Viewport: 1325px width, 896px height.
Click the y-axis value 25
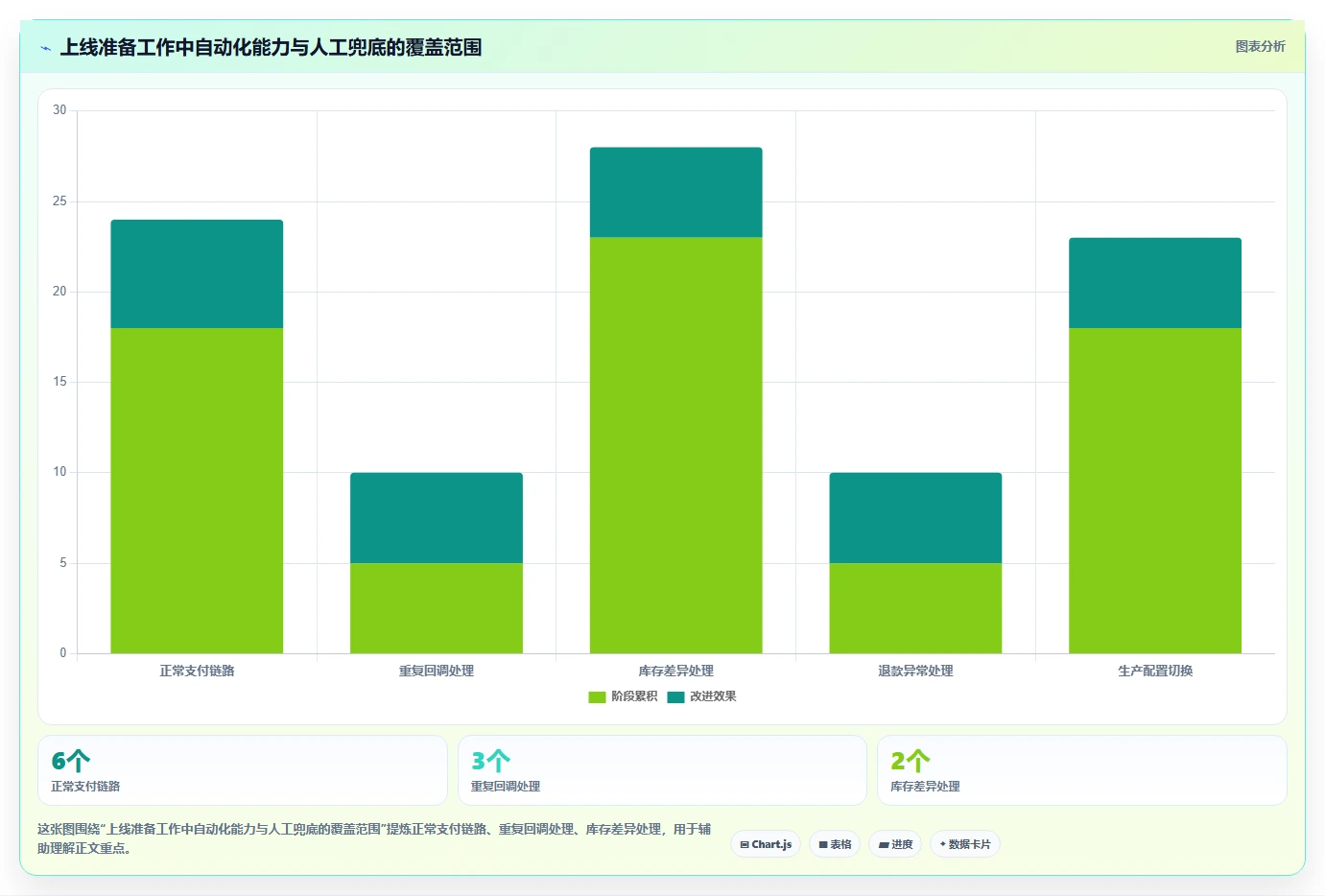[59, 201]
